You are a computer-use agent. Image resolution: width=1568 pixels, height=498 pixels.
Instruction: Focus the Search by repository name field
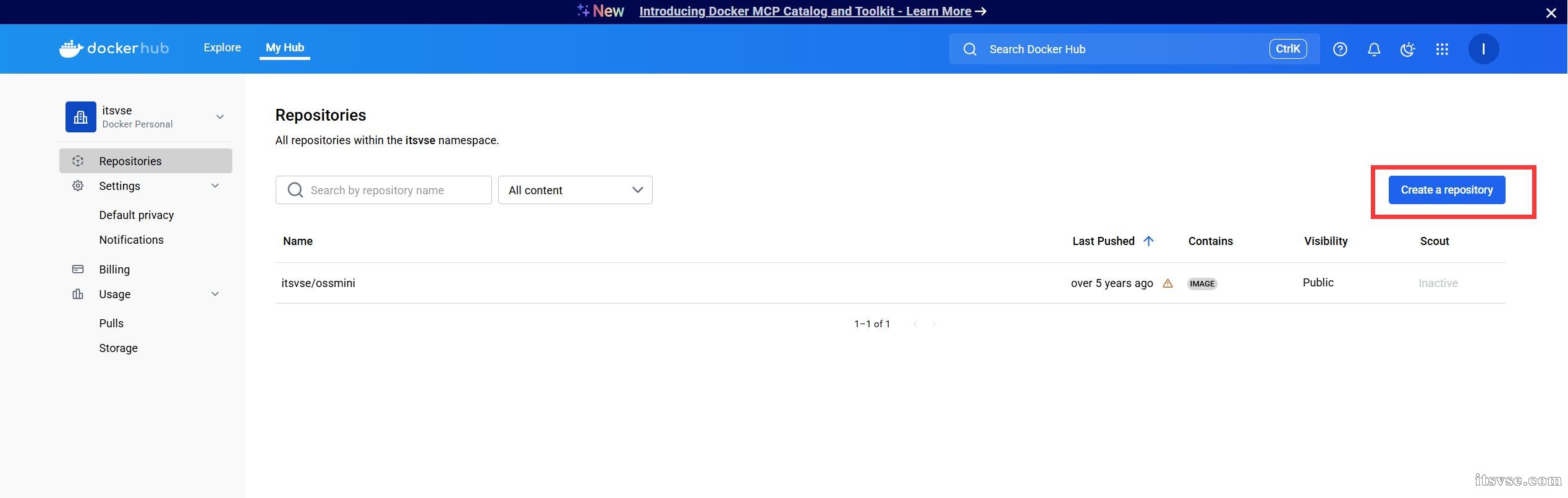[x=383, y=190]
